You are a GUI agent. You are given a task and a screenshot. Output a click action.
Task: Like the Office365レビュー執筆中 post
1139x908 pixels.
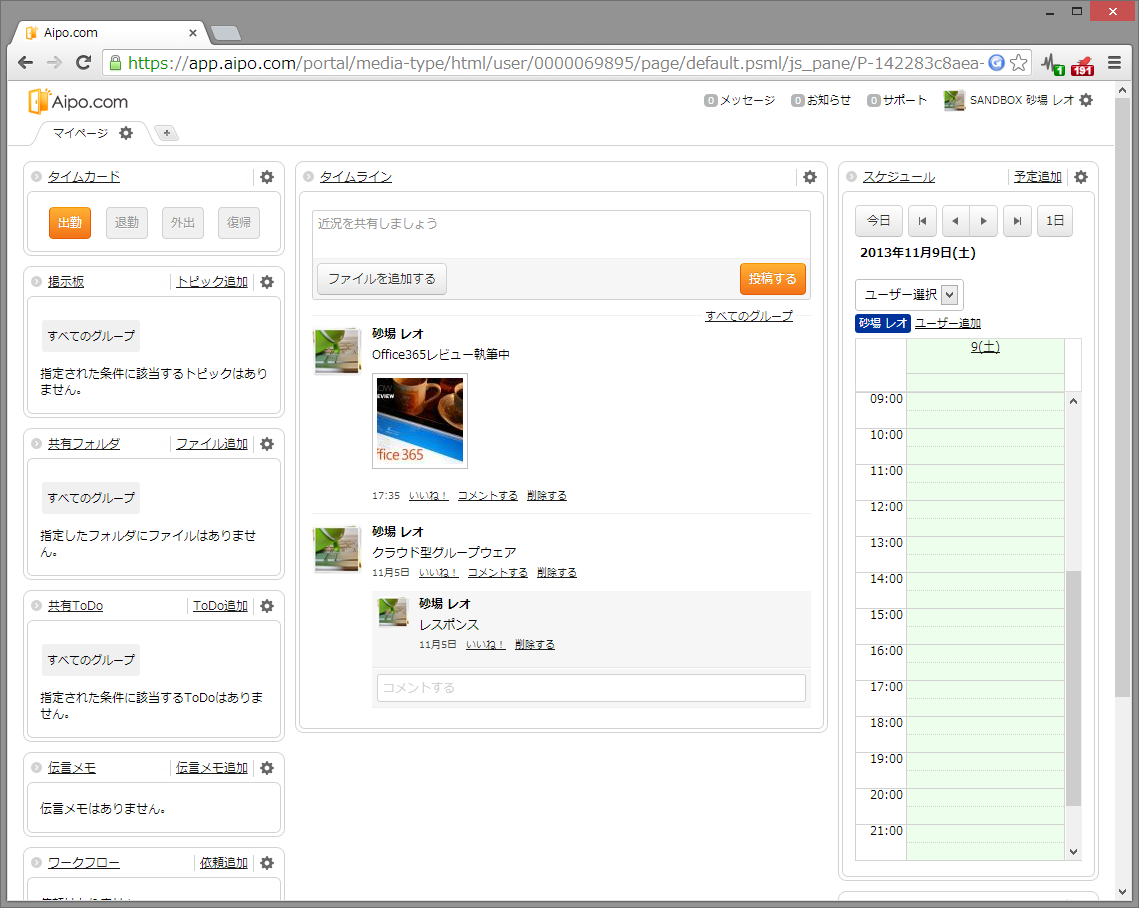coord(429,495)
